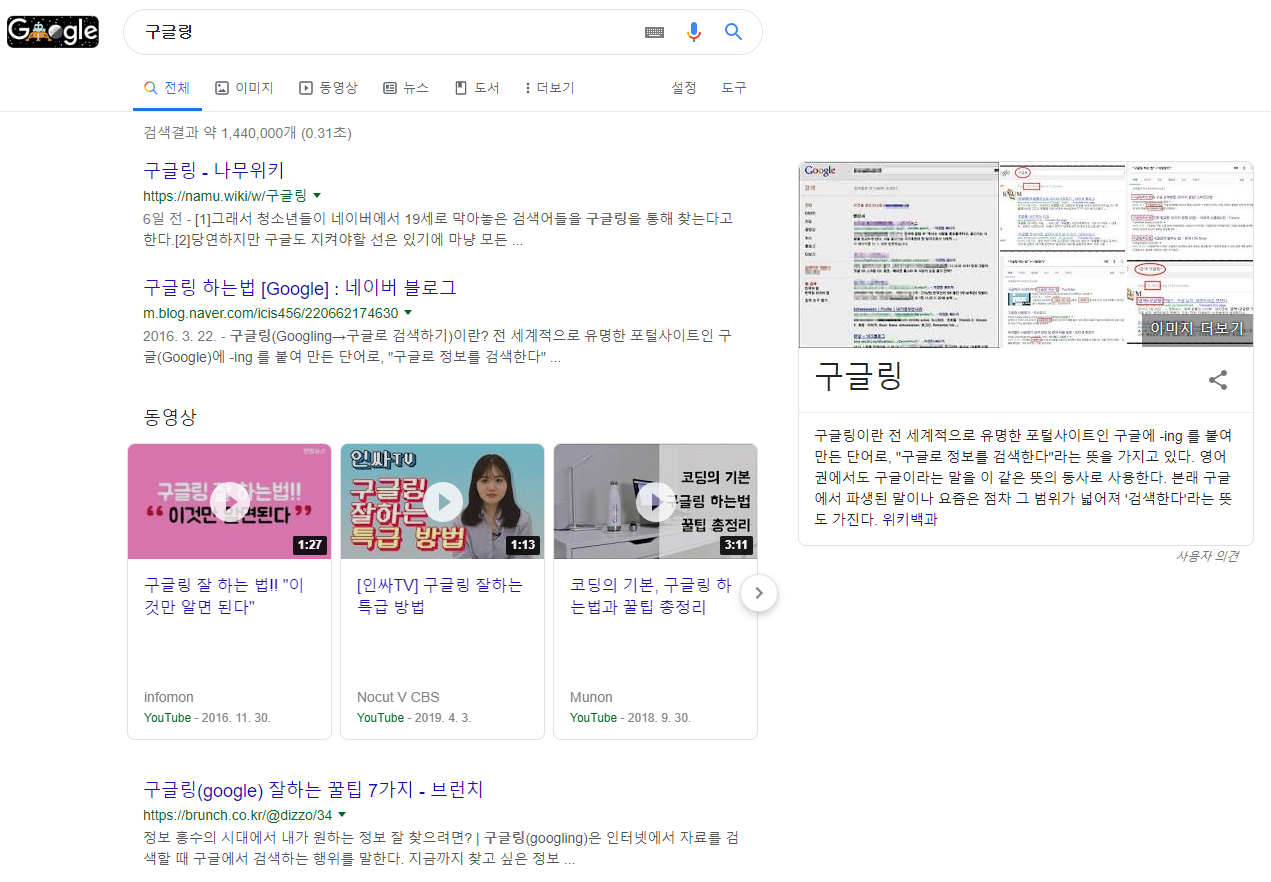Open 구글링 잘하는 꿀팁 7가지 브런치 result
This screenshot has height=882, width=1271.
(313, 789)
